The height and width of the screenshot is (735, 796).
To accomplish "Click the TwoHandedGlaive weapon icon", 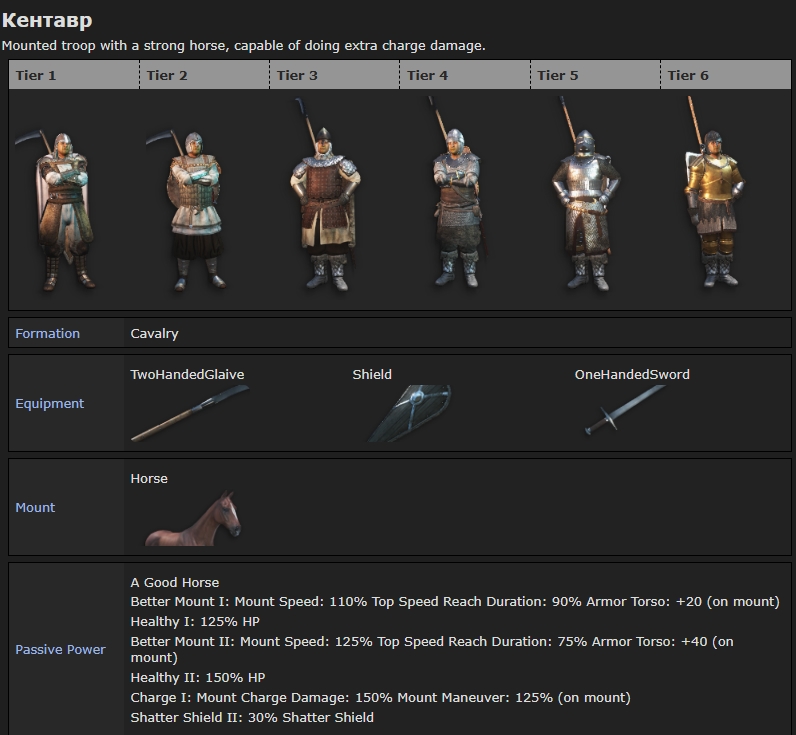I will tap(189, 414).
